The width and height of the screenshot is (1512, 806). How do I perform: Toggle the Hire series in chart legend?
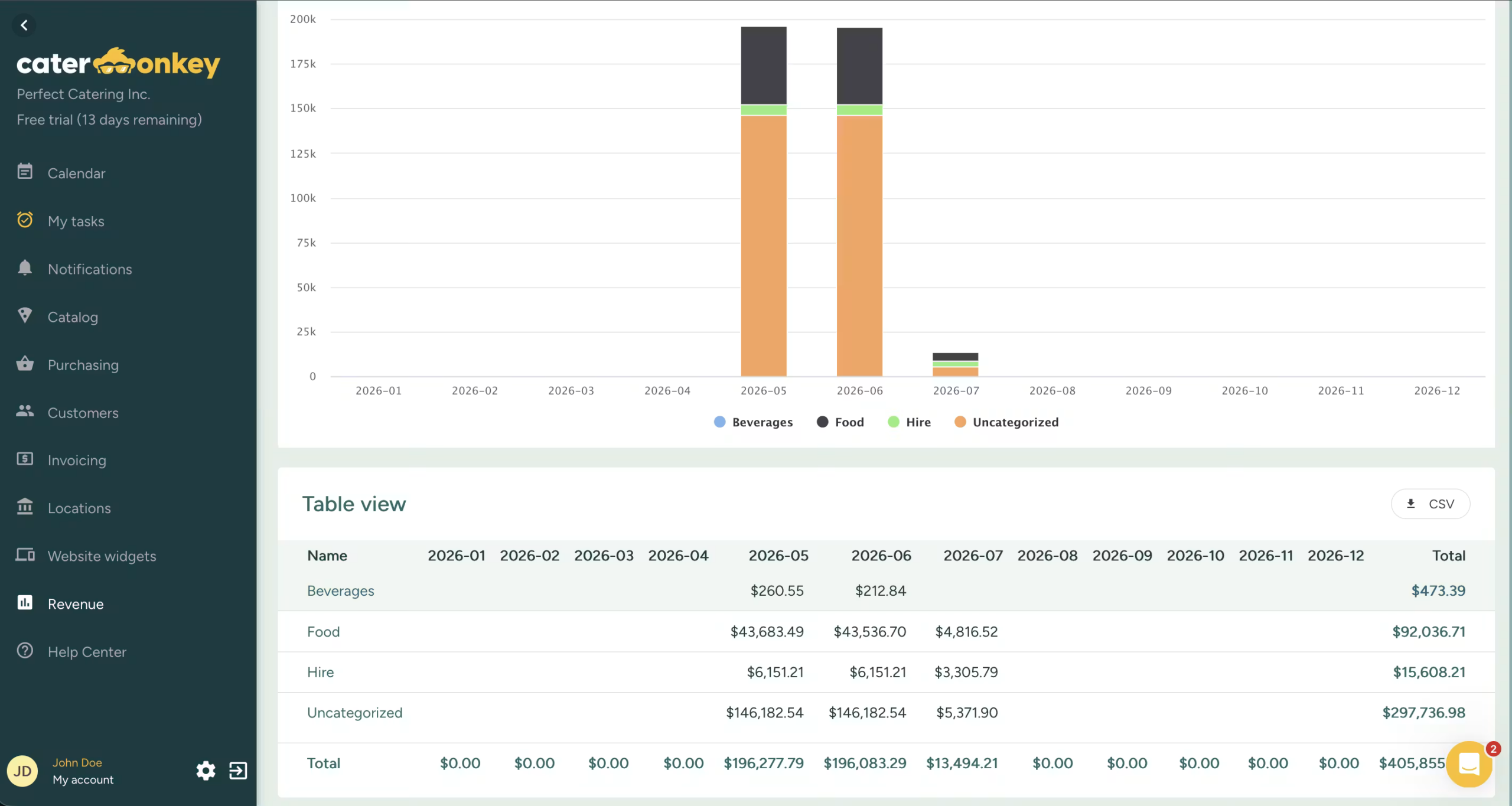909,422
